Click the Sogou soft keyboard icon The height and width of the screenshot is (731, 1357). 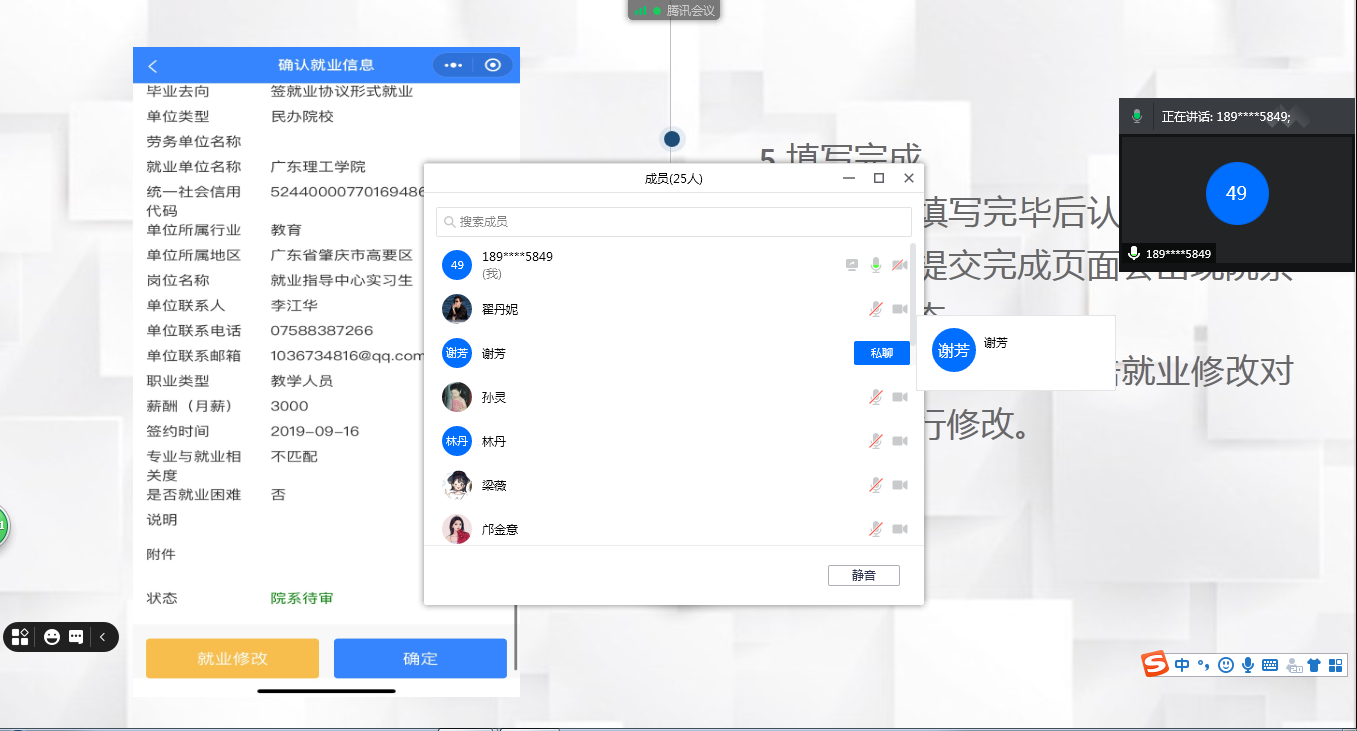coord(1270,664)
